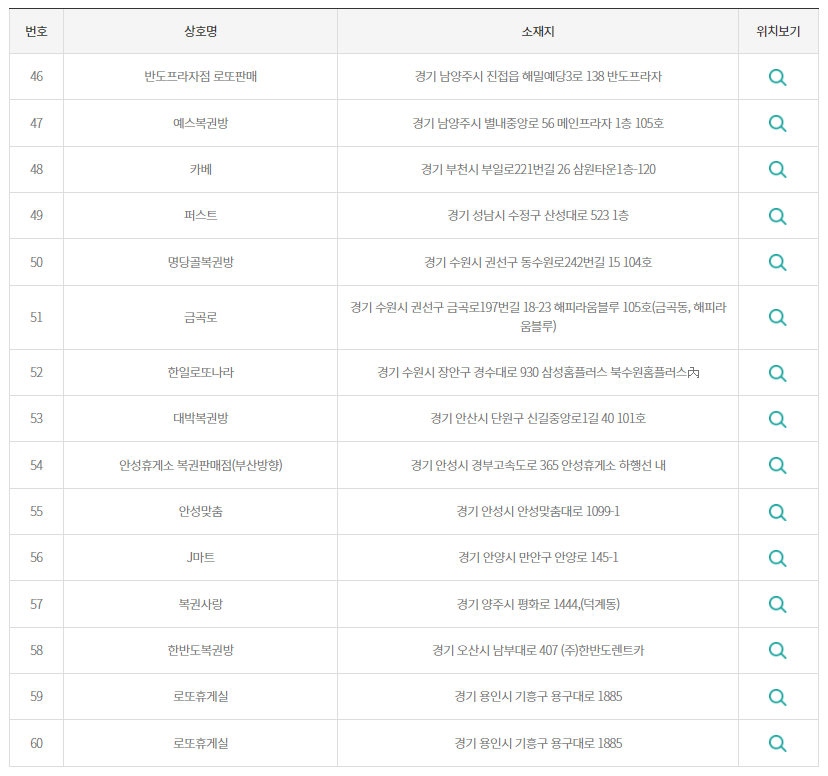Click 안성맞춤 in the store name column
This screenshot has width=828, height=776.
coord(201,512)
